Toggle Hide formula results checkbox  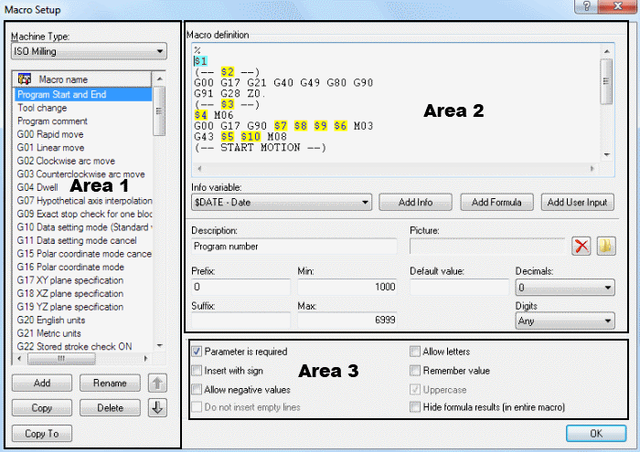point(415,407)
